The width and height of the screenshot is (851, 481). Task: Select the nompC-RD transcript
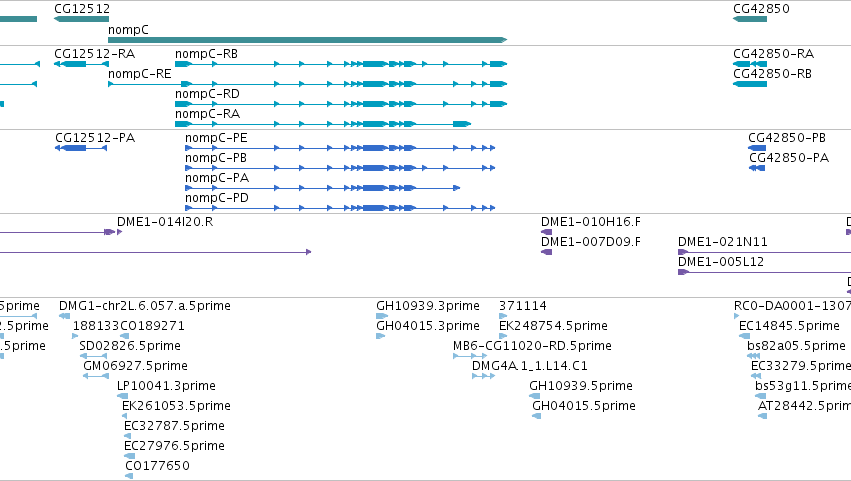click(341, 104)
